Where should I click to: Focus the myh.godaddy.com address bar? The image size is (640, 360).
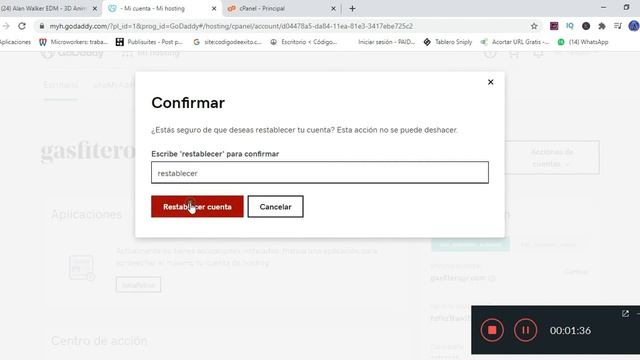(x=231, y=26)
